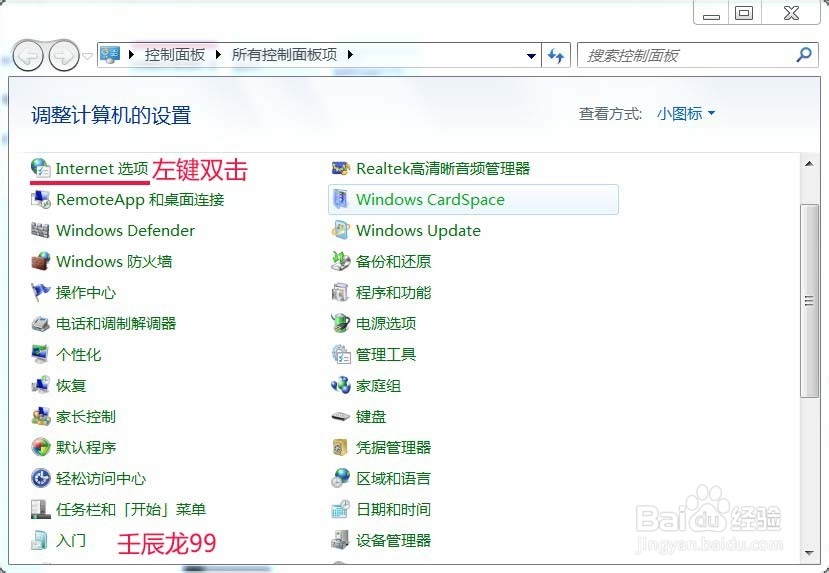The image size is (829, 573).
Task: Click the vertical scrollbar thumb
Action: (x=809, y=300)
